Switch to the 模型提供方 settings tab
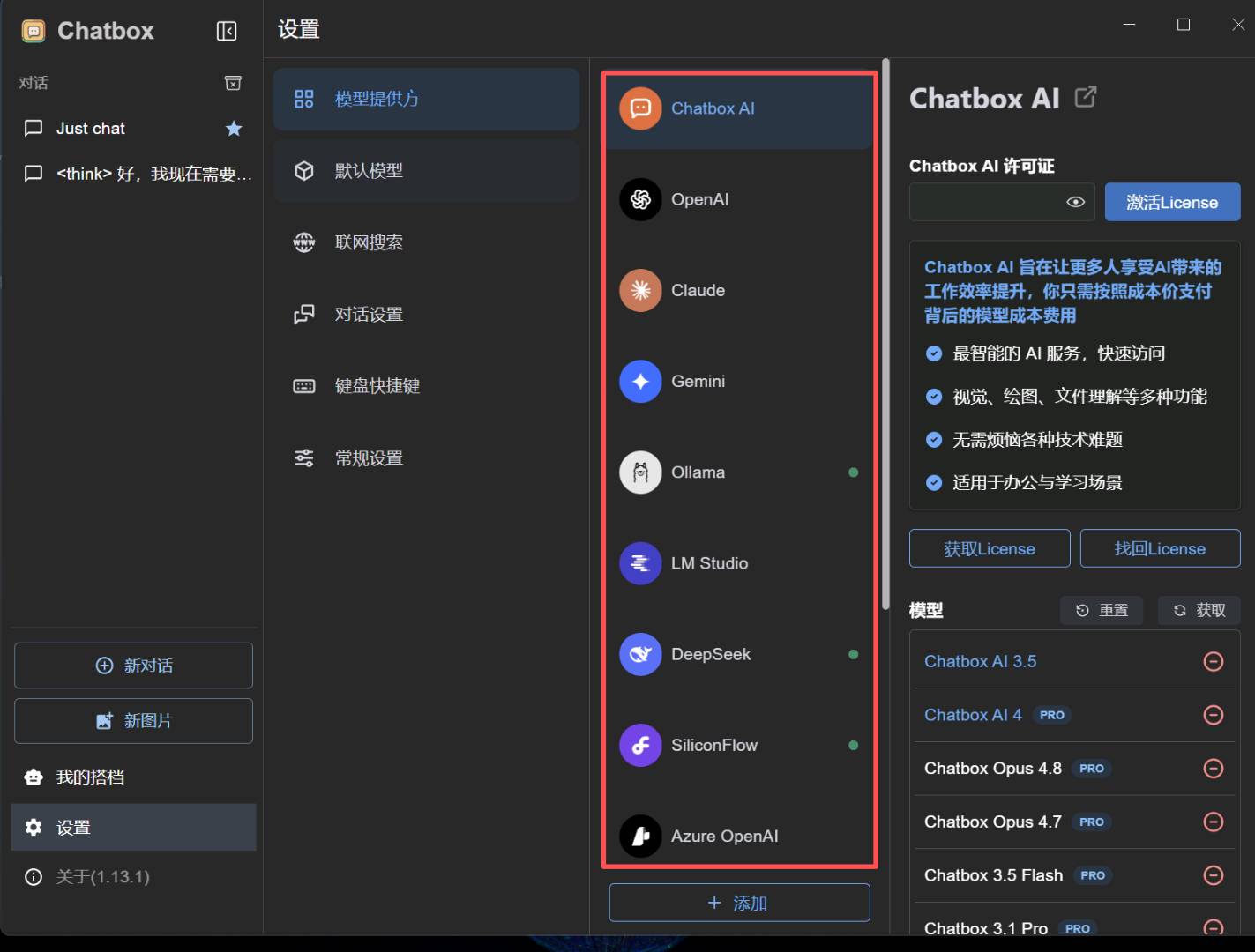Viewport: 1255px width, 952px height. (x=426, y=99)
